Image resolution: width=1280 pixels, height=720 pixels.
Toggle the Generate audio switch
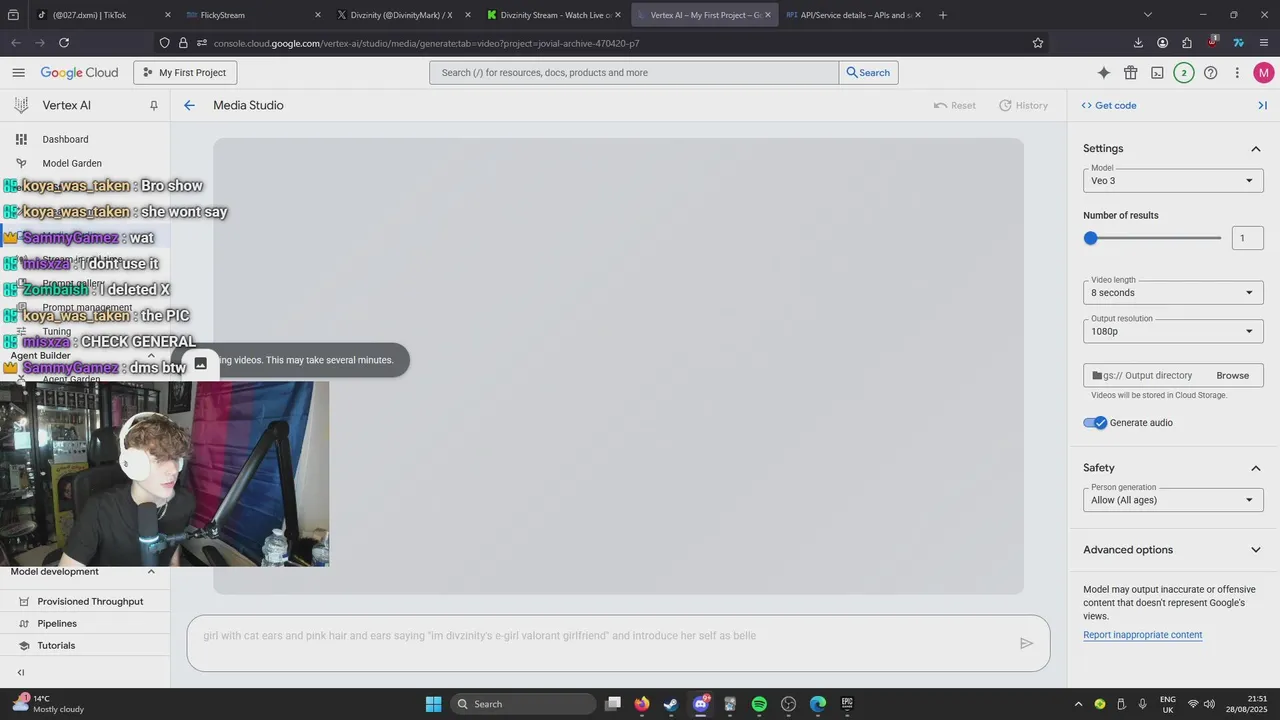1095,423
